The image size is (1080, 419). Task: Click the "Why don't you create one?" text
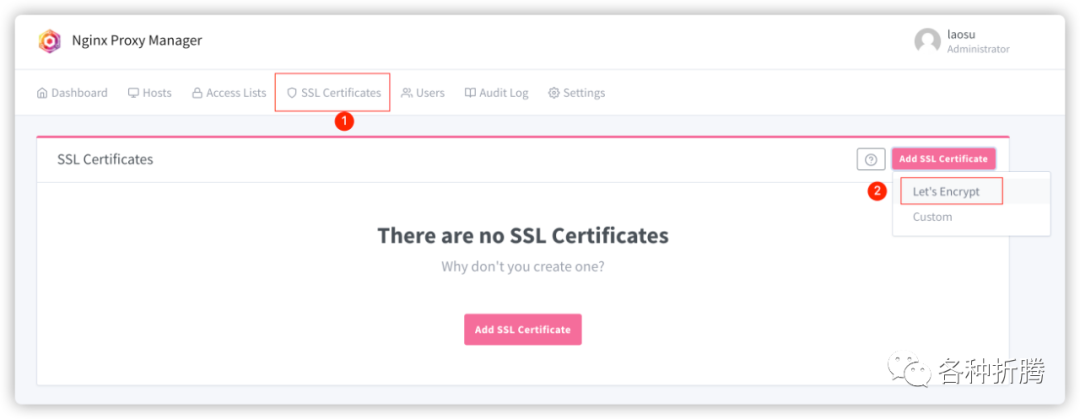[x=522, y=267]
